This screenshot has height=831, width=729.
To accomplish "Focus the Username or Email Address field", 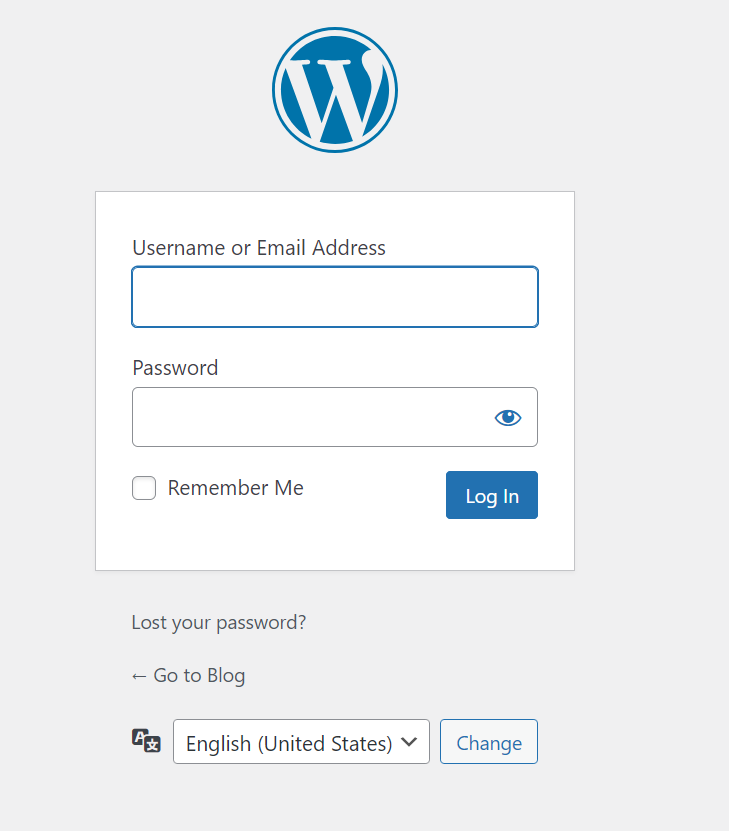I will [x=335, y=297].
